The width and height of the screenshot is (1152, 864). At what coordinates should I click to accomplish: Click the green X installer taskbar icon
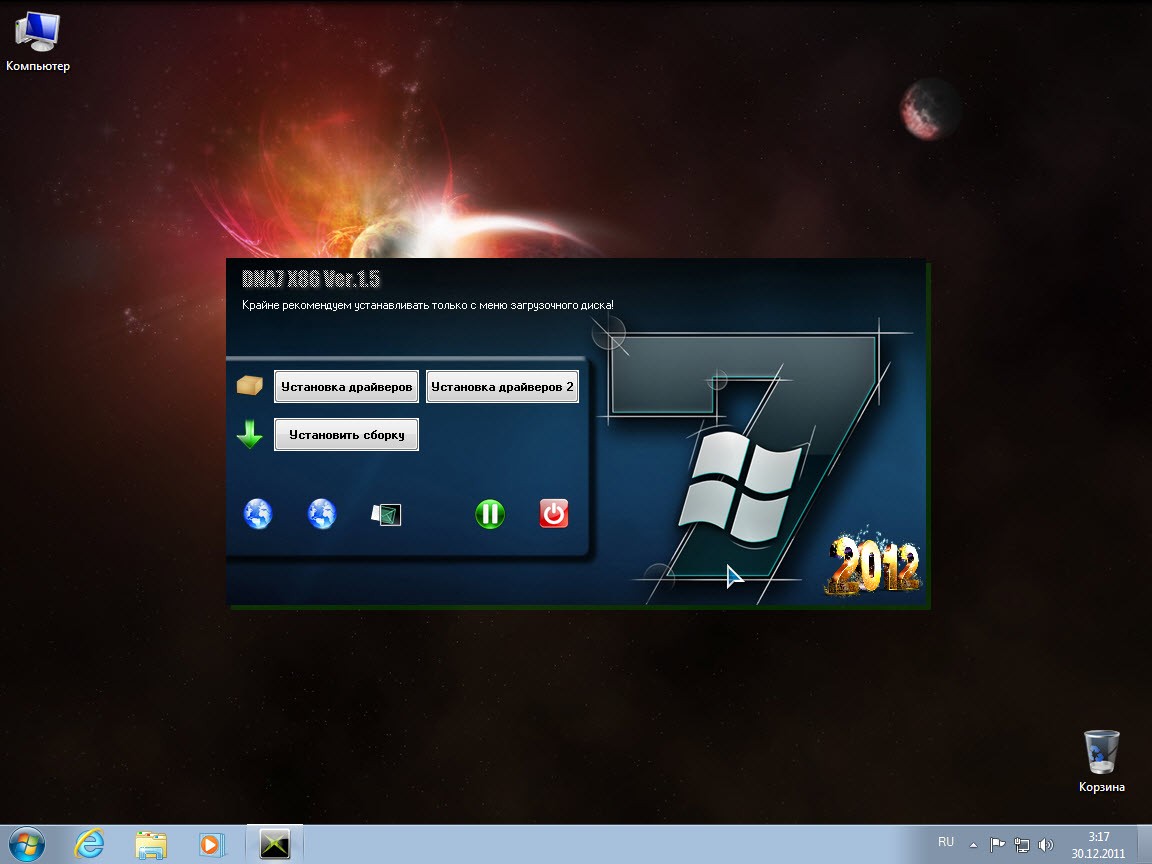click(x=275, y=844)
